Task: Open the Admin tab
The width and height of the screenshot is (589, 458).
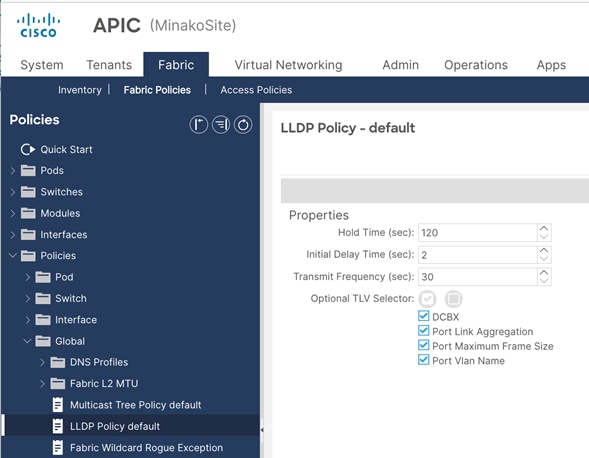Action: (x=400, y=65)
